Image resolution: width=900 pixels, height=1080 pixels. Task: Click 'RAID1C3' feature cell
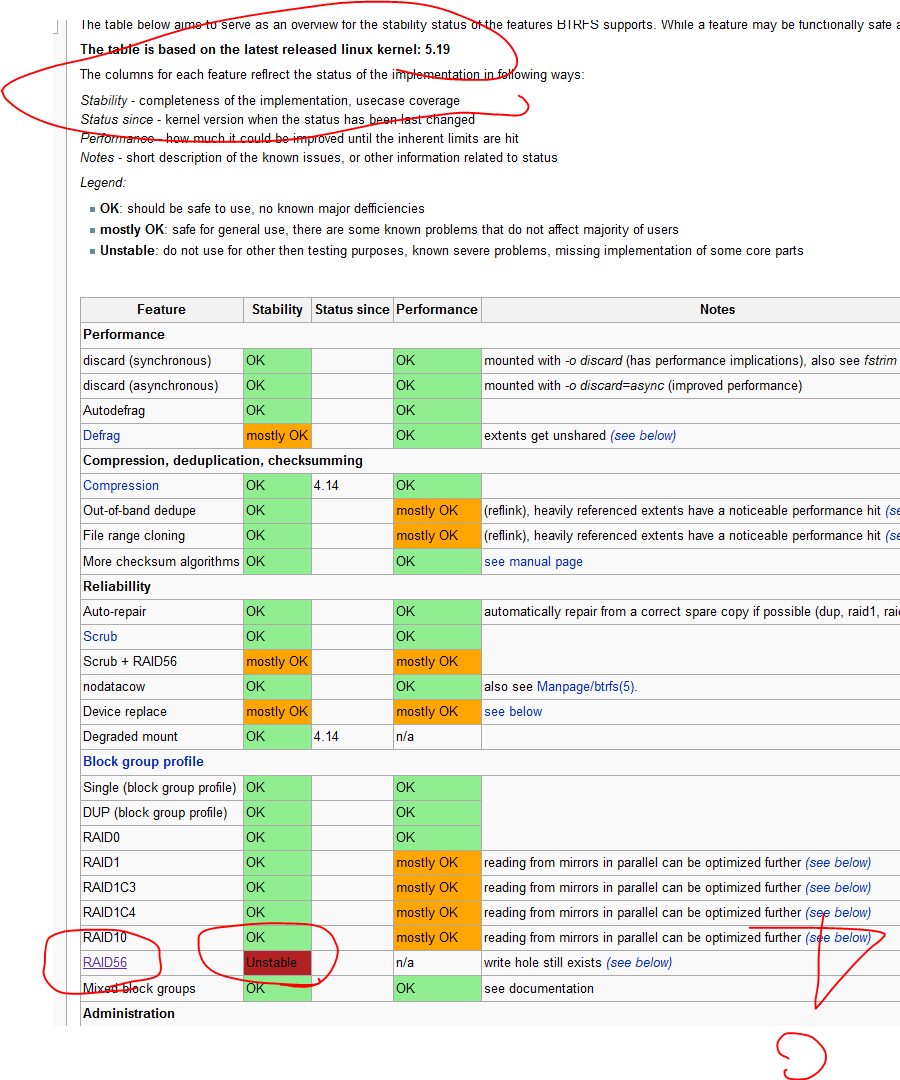(x=161, y=887)
